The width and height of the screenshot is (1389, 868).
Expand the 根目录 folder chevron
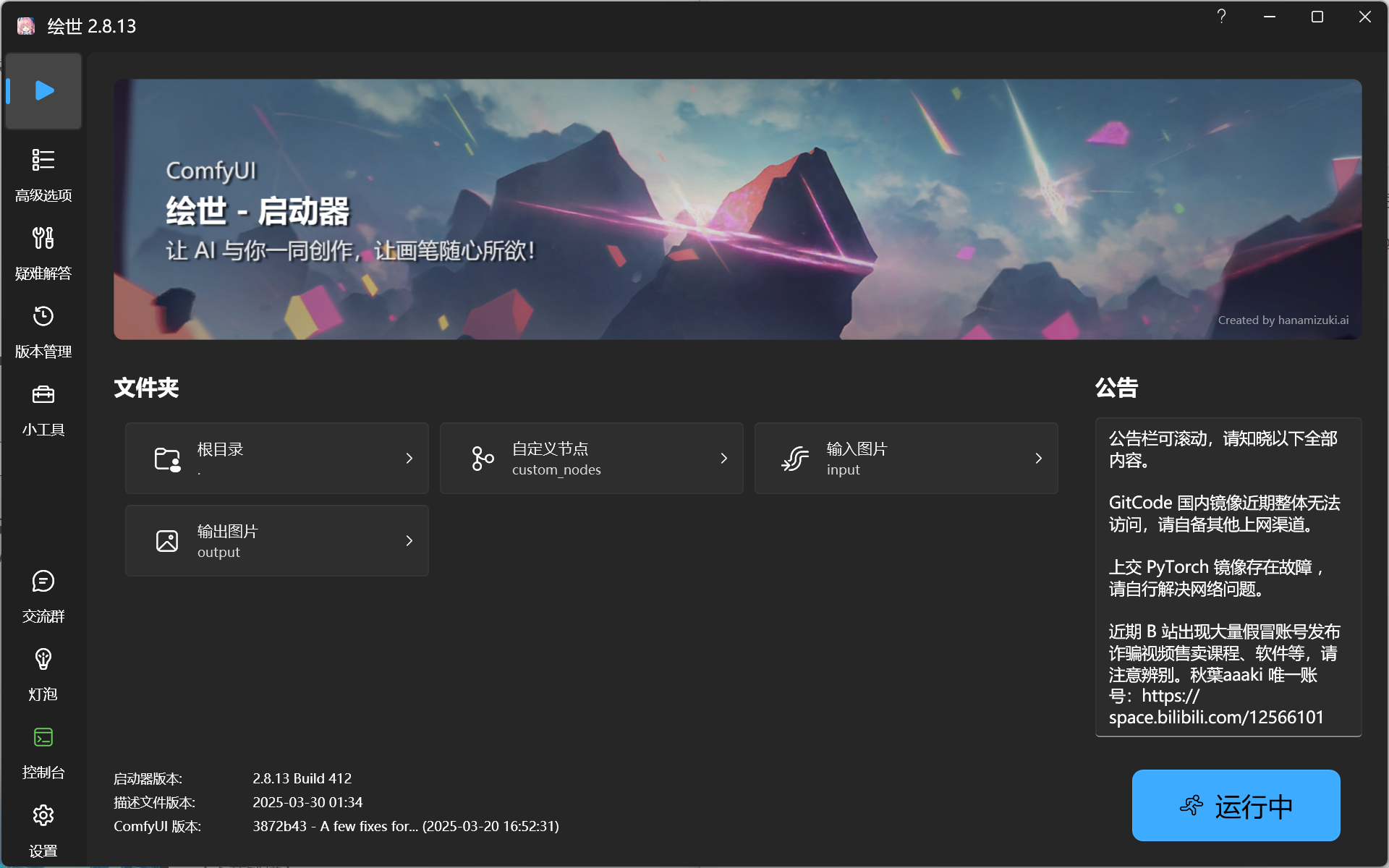click(409, 459)
